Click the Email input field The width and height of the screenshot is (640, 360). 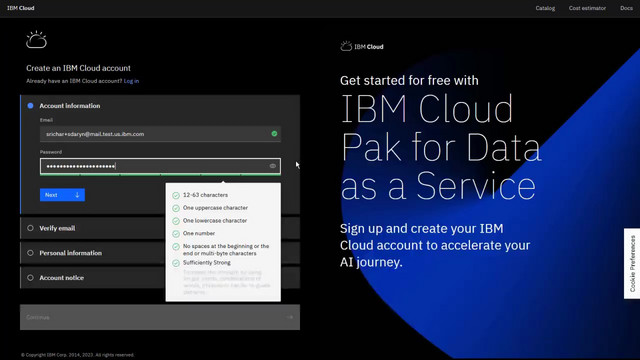160,134
